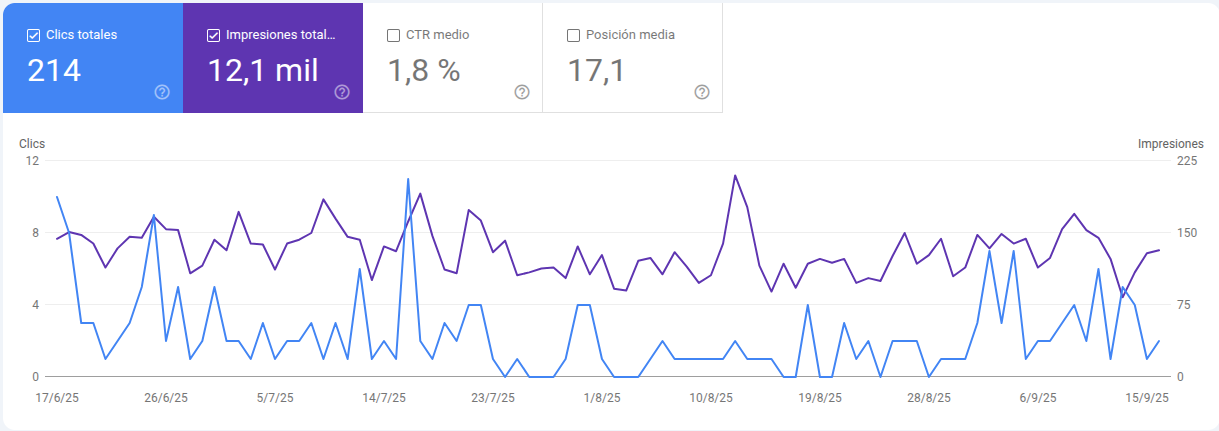
Task: Click the 12,1 mil impressions value
Action: 263,70
